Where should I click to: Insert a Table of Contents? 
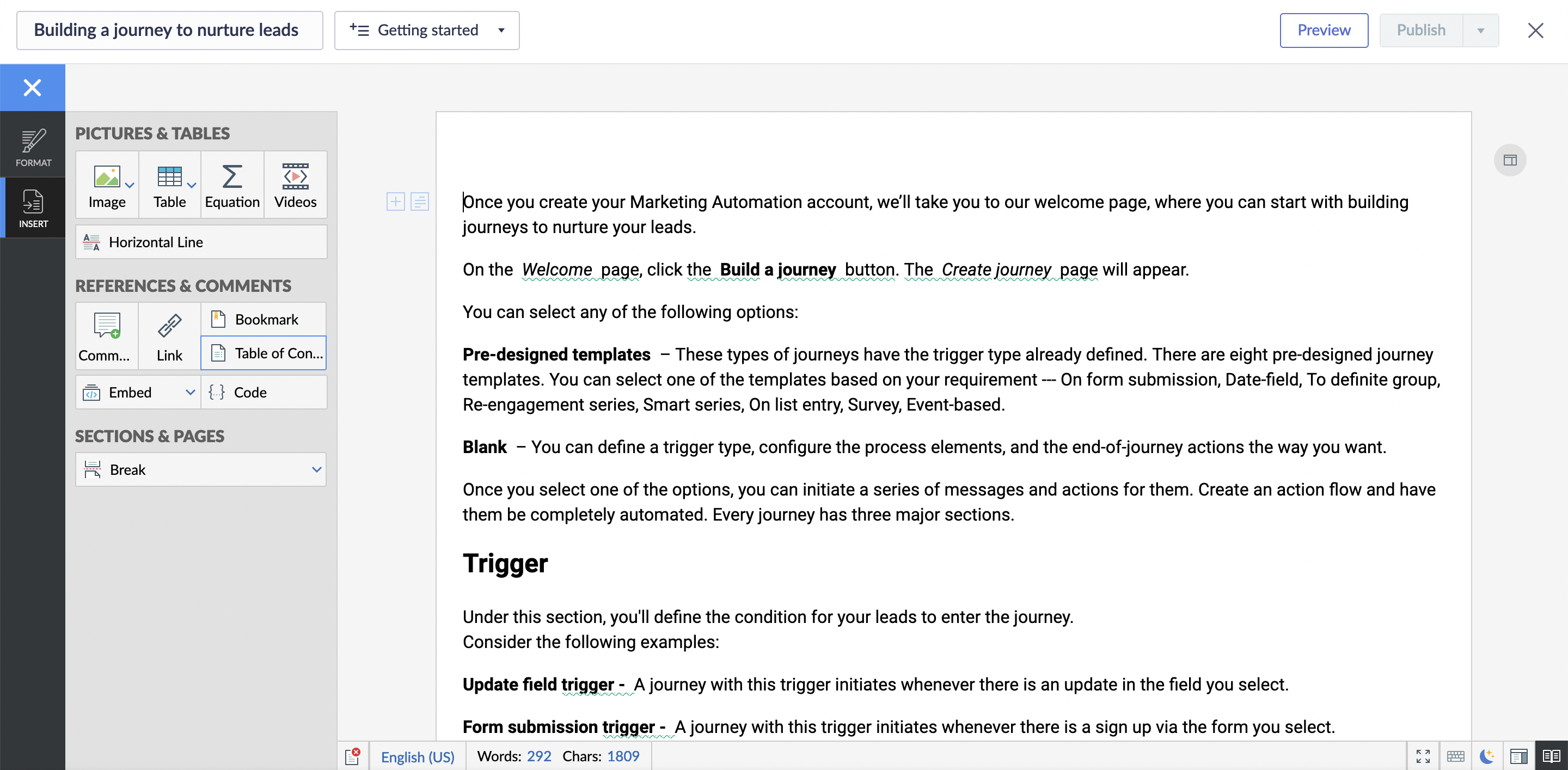point(264,353)
